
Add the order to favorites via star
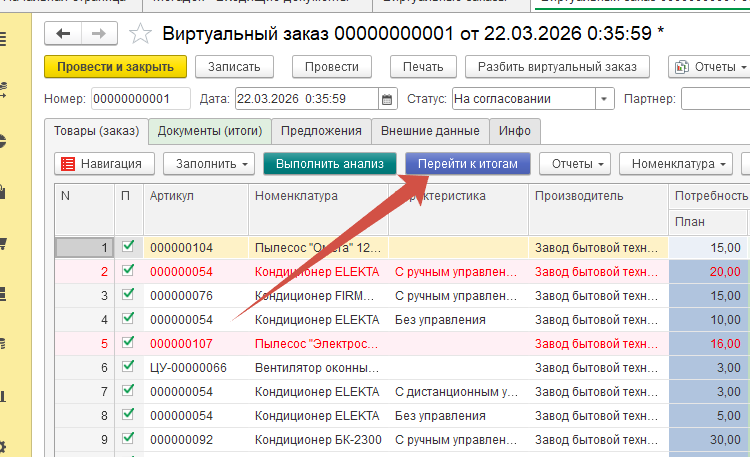(x=140, y=34)
